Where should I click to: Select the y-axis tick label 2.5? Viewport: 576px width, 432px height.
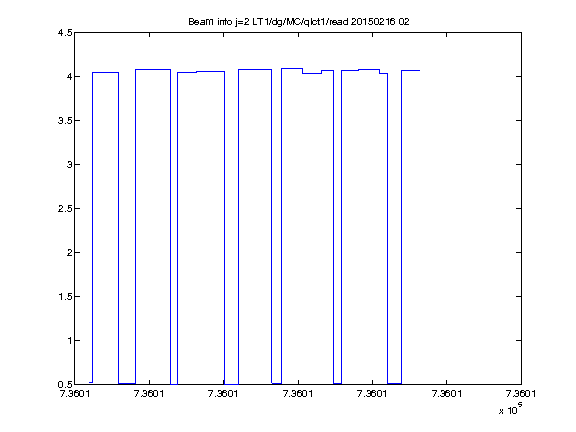click(65, 208)
